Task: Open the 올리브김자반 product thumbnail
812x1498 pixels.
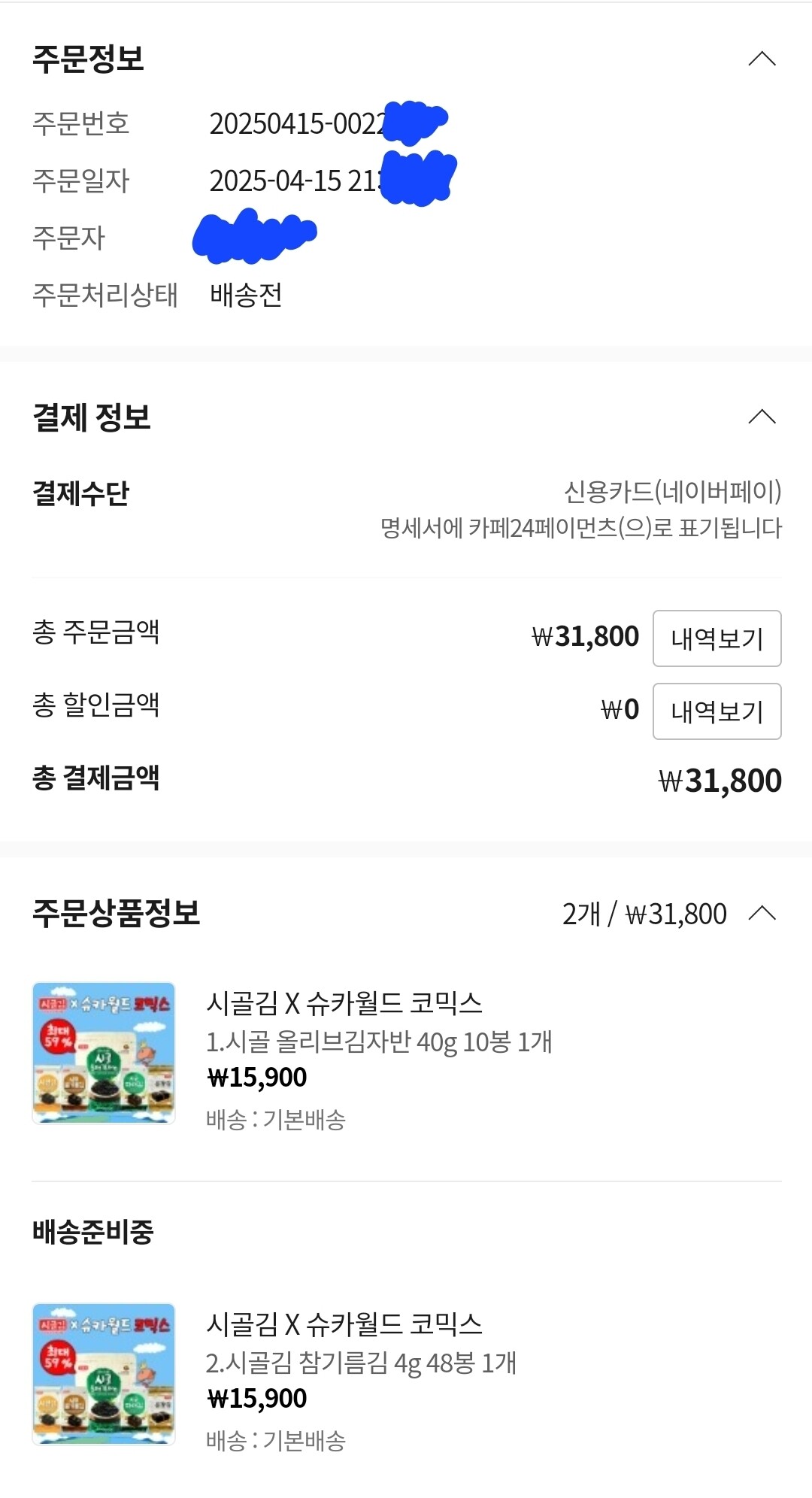Action: (104, 1053)
